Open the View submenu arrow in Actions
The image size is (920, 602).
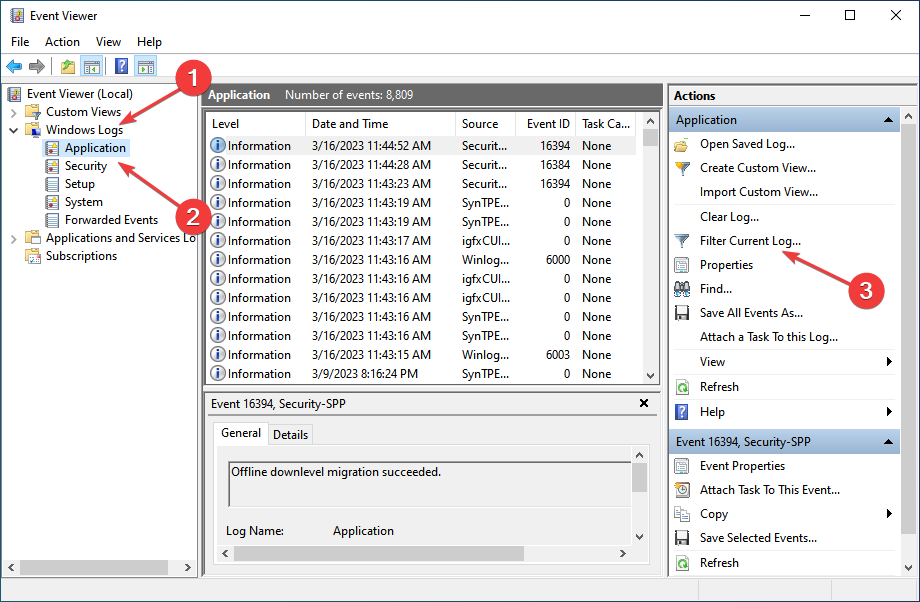[889, 362]
